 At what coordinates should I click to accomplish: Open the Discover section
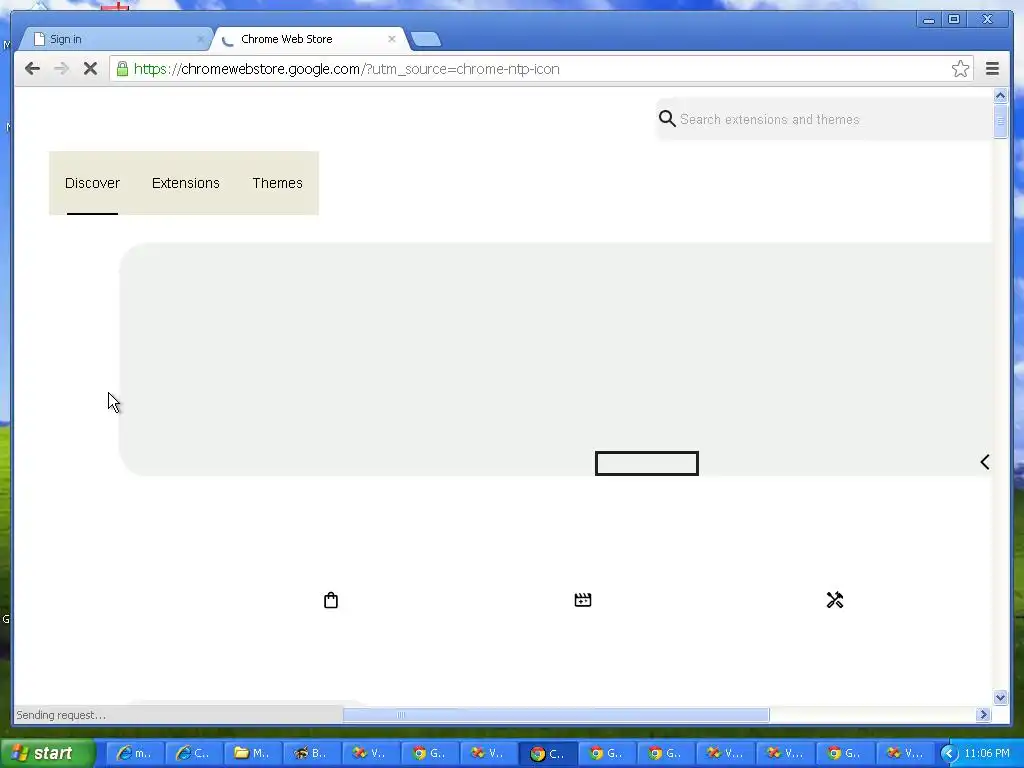tap(92, 183)
